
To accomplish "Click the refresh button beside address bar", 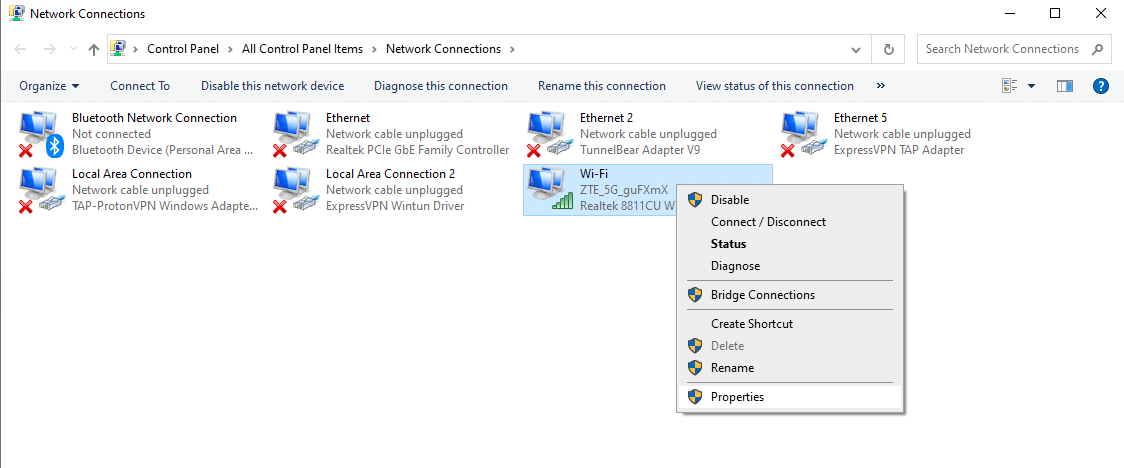I will (889, 49).
